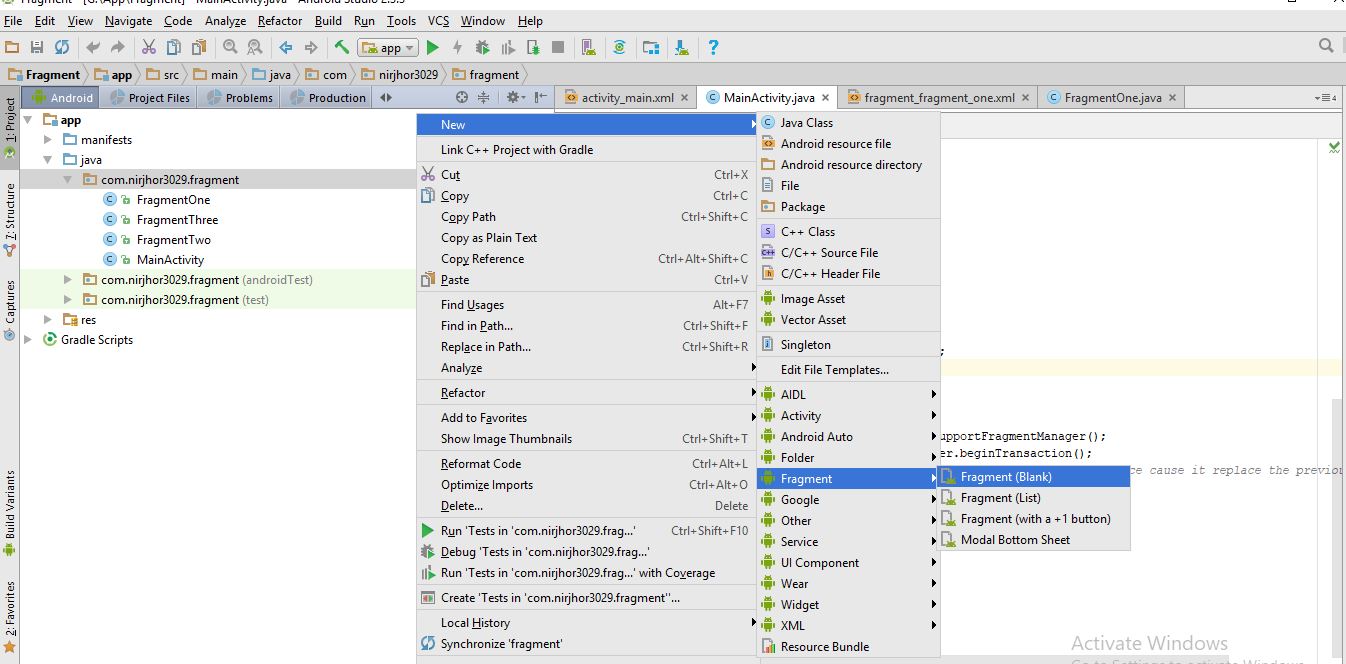1346x664 pixels.
Task: Click the Replace toolbar icon
Action: point(255,47)
